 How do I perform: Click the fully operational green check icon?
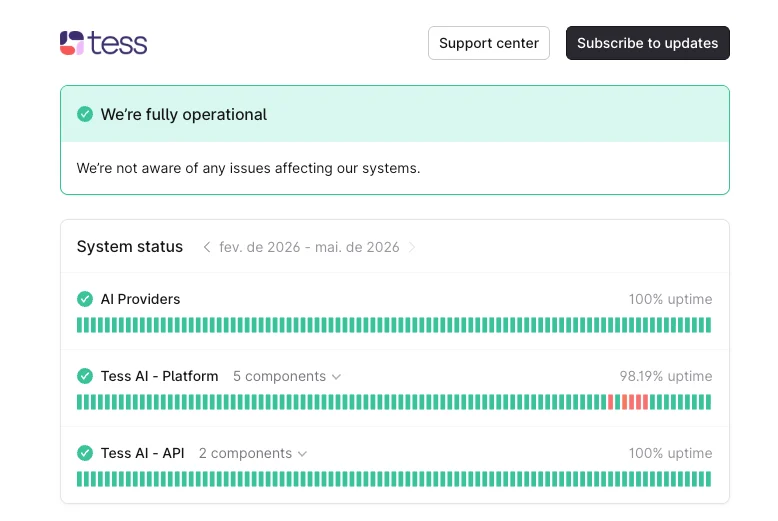[85, 114]
